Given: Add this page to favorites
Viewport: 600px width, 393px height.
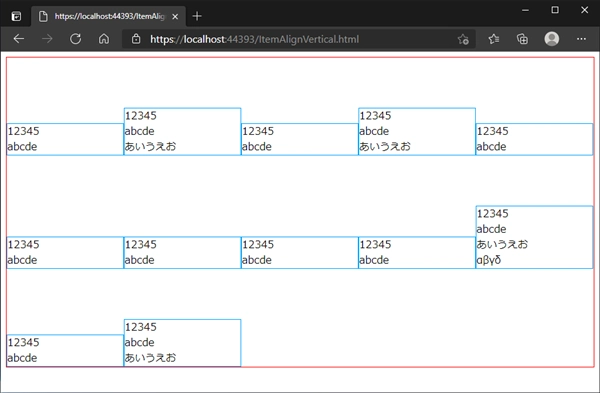Looking at the screenshot, I should pos(463,39).
